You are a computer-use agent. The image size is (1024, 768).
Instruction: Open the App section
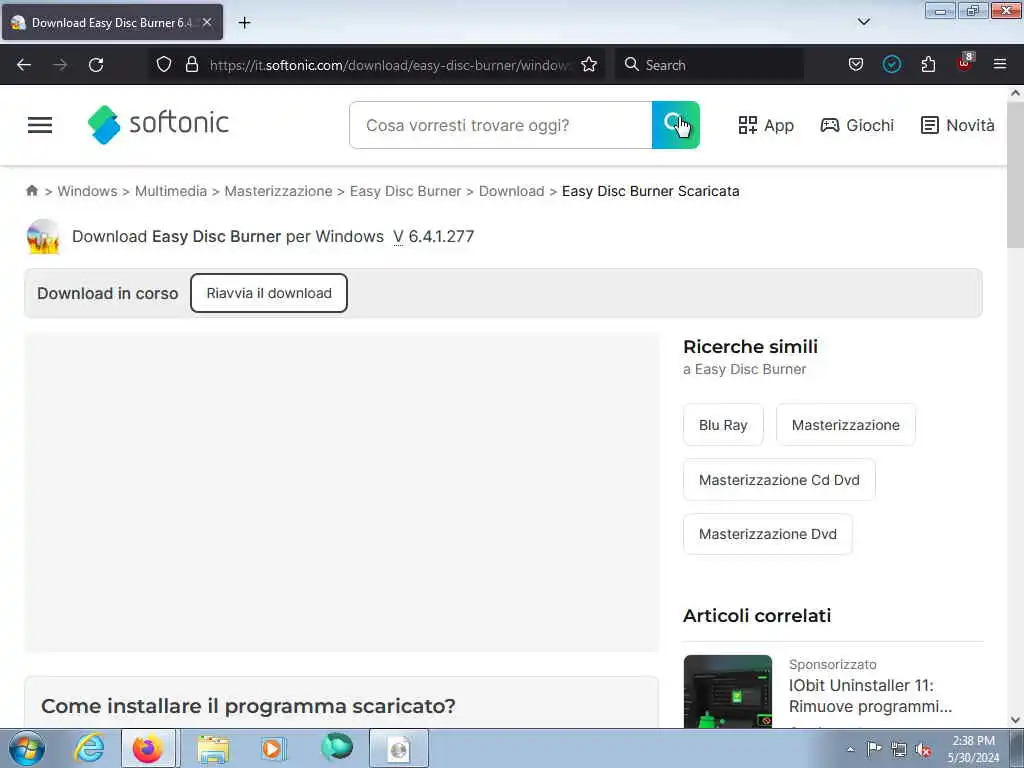coord(766,125)
